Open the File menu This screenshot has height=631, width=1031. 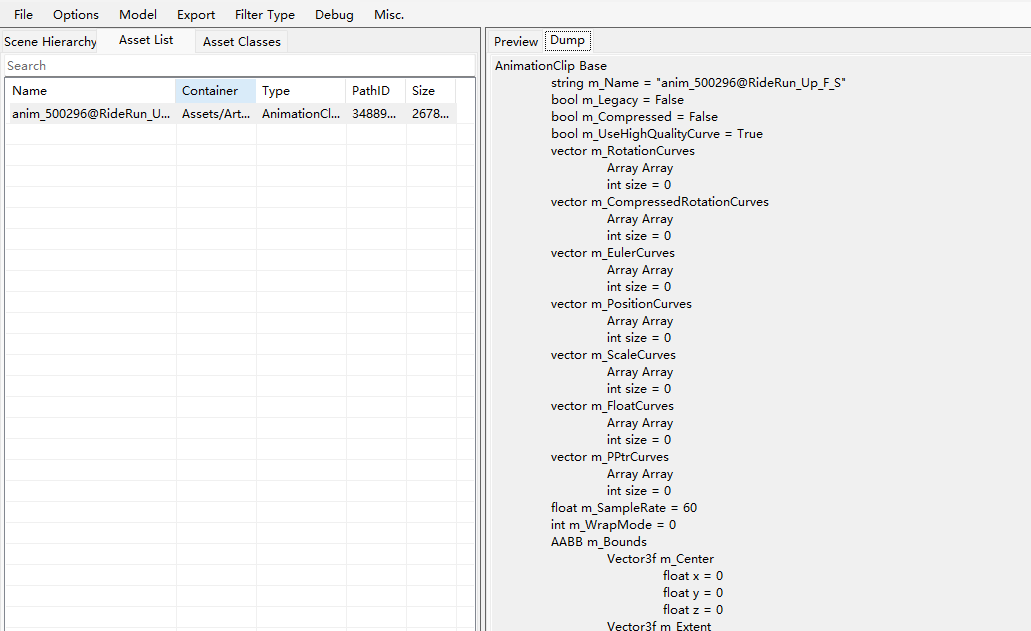pyautogui.click(x=23, y=15)
